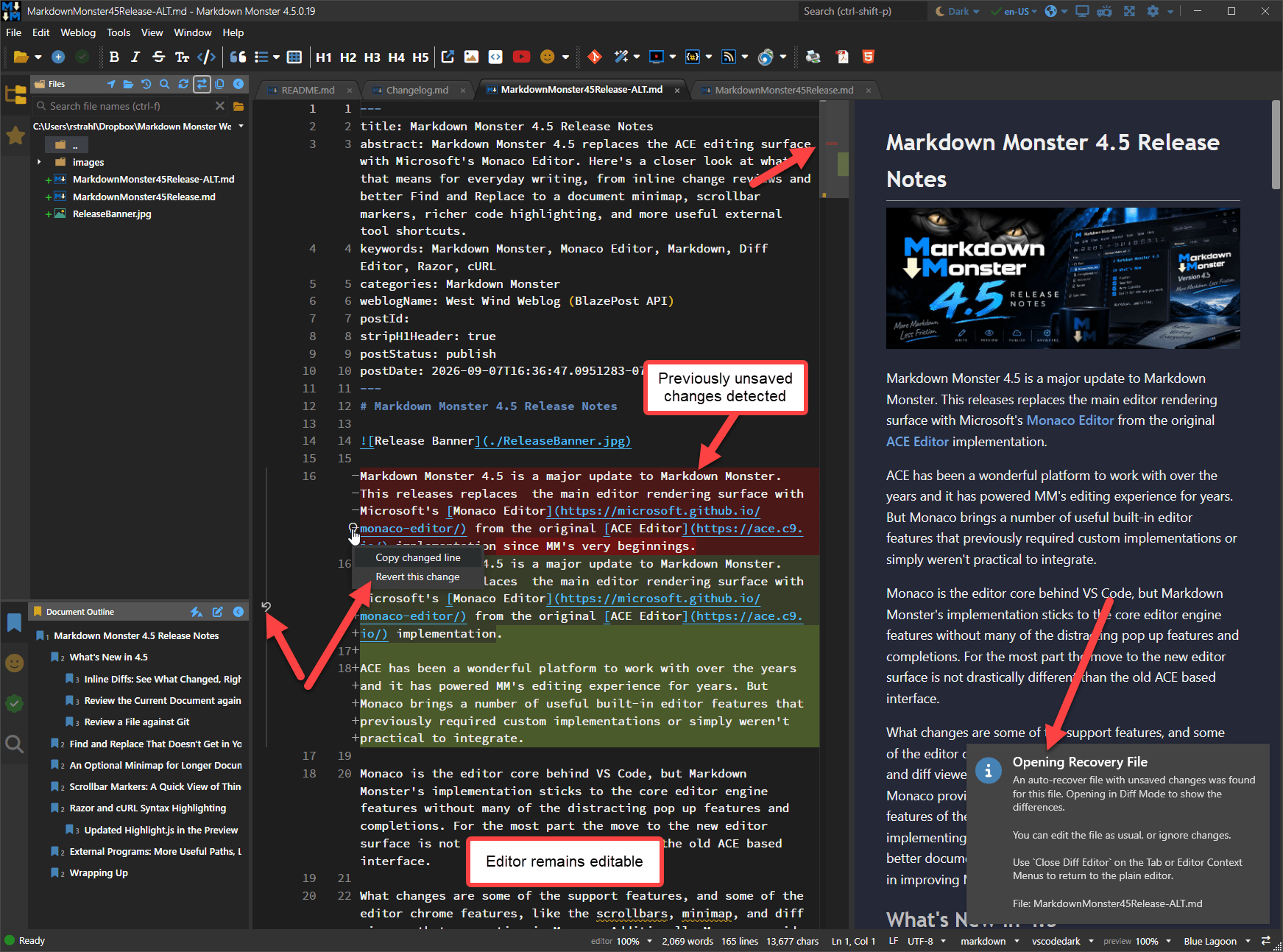Jump to Wrapping Up in Document Outline
This screenshot has width=1283, height=952.
tap(99, 873)
